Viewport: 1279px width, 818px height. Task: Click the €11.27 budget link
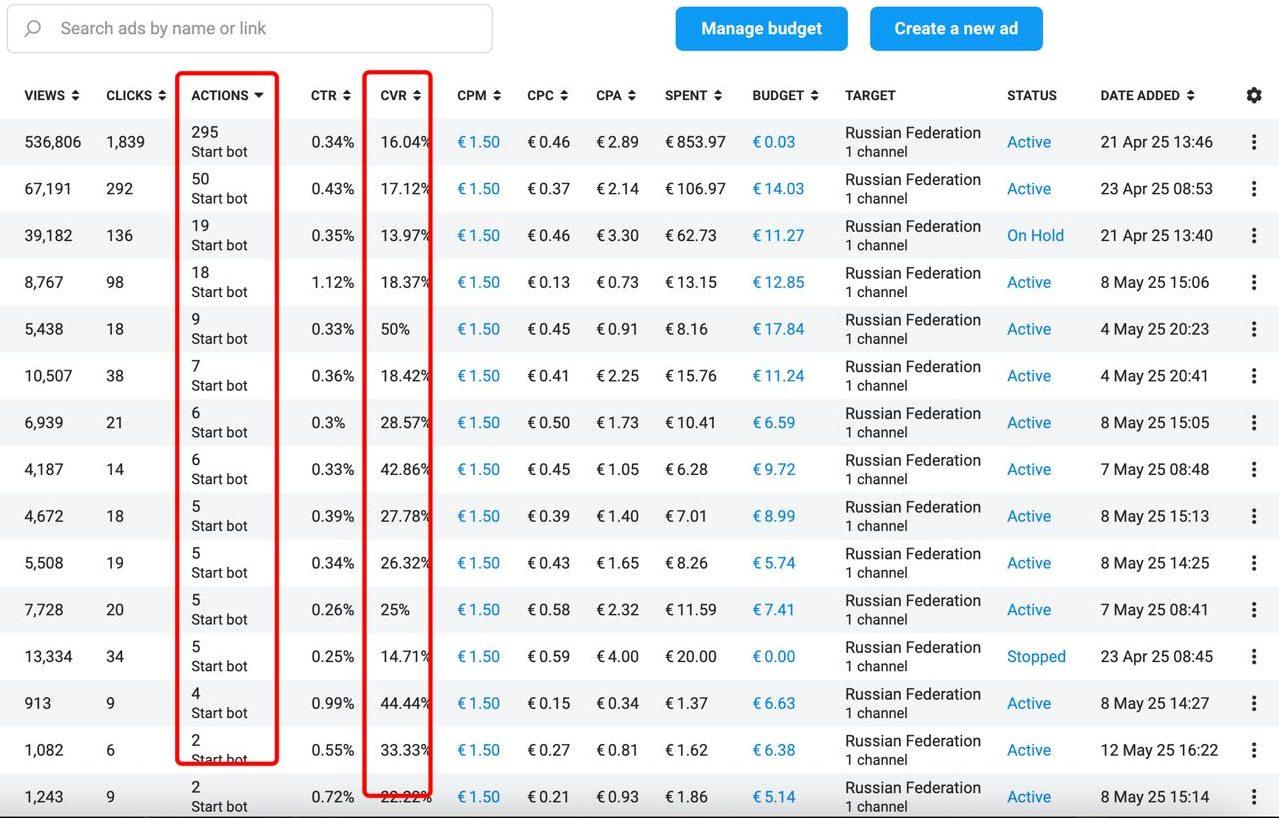[x=778, y=236]
